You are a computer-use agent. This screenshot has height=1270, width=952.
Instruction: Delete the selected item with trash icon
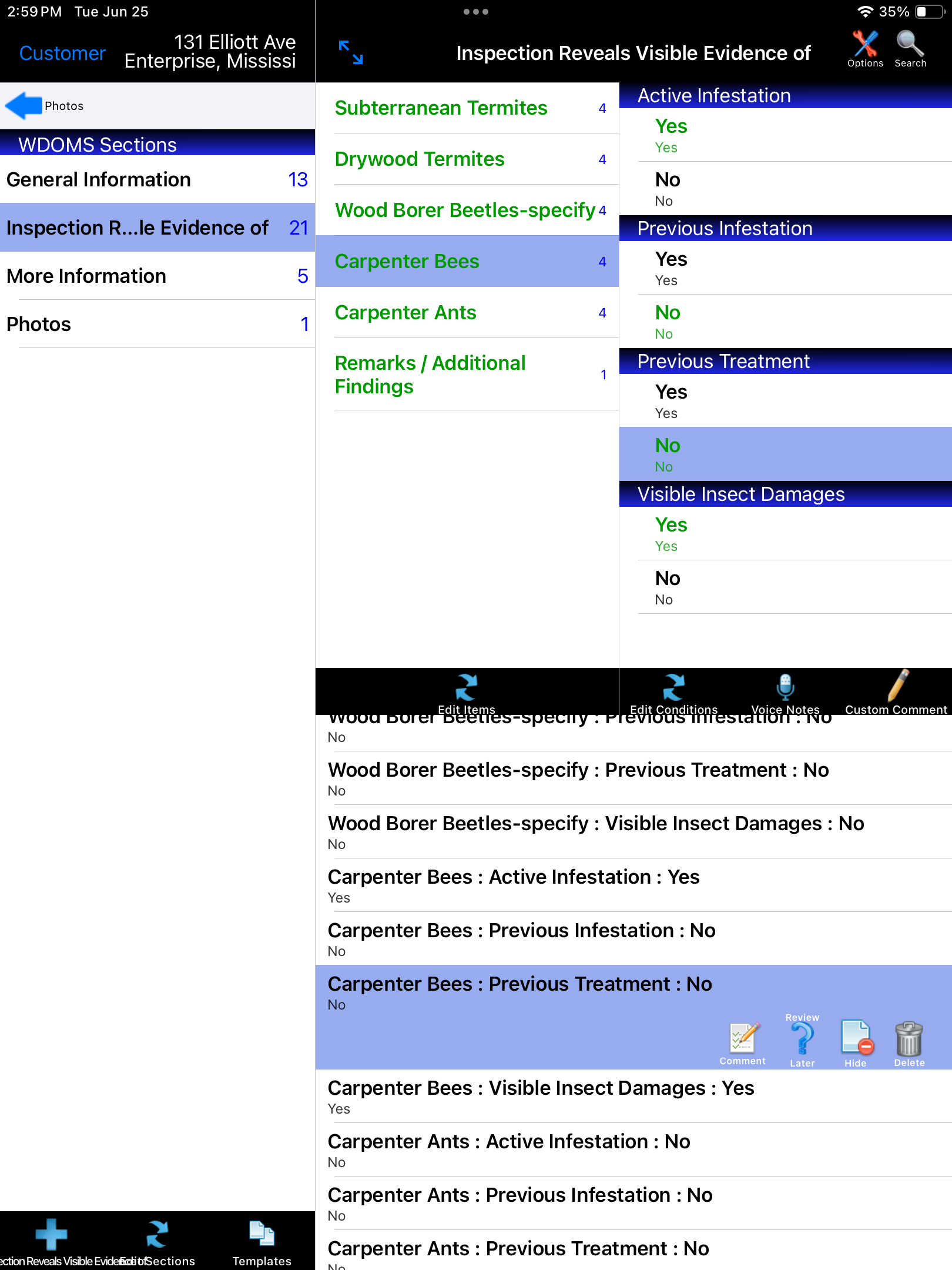(x=909, y=1044)
